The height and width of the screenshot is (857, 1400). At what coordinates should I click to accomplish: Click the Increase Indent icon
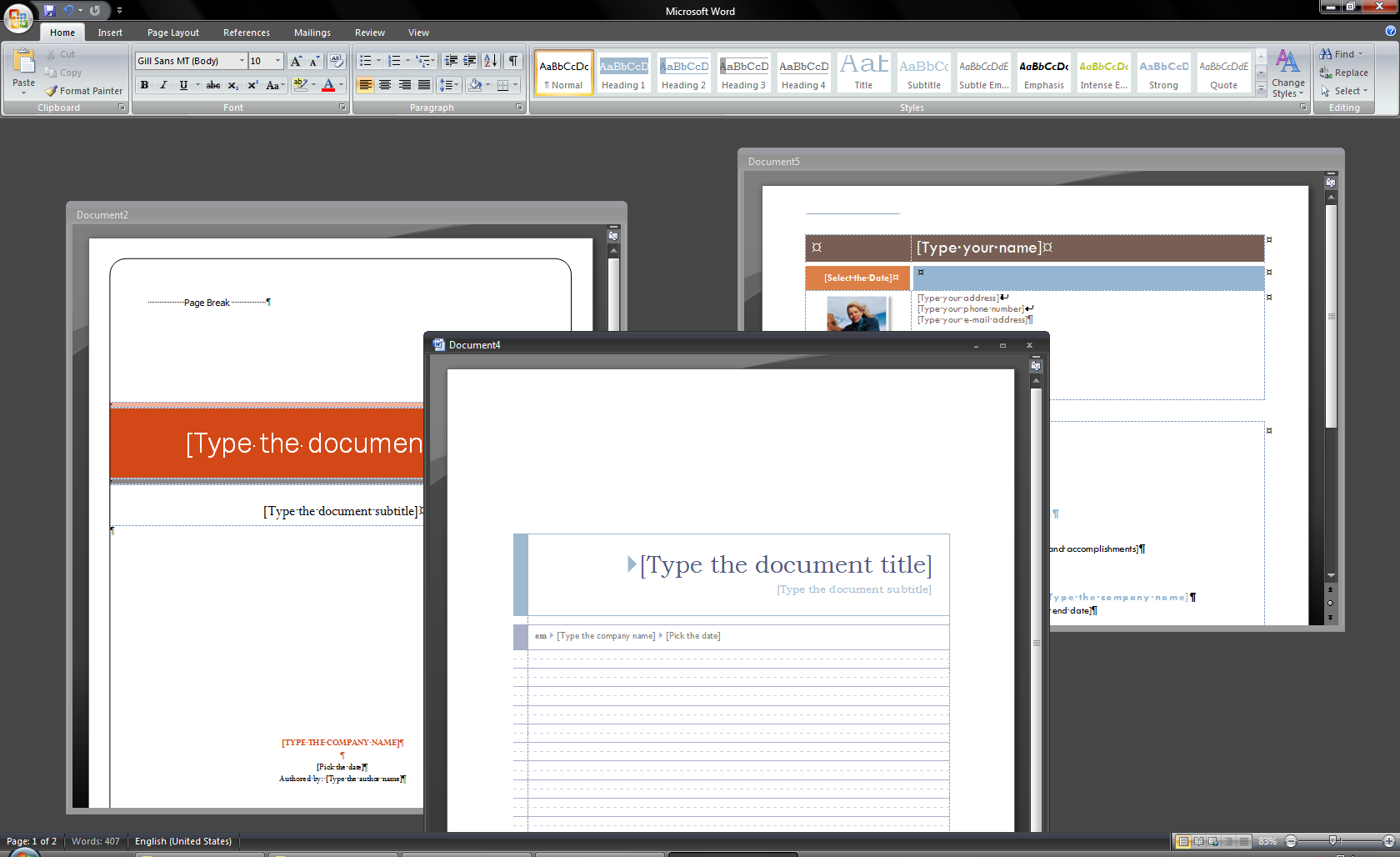pyautogui.click(x=470, y=61)
